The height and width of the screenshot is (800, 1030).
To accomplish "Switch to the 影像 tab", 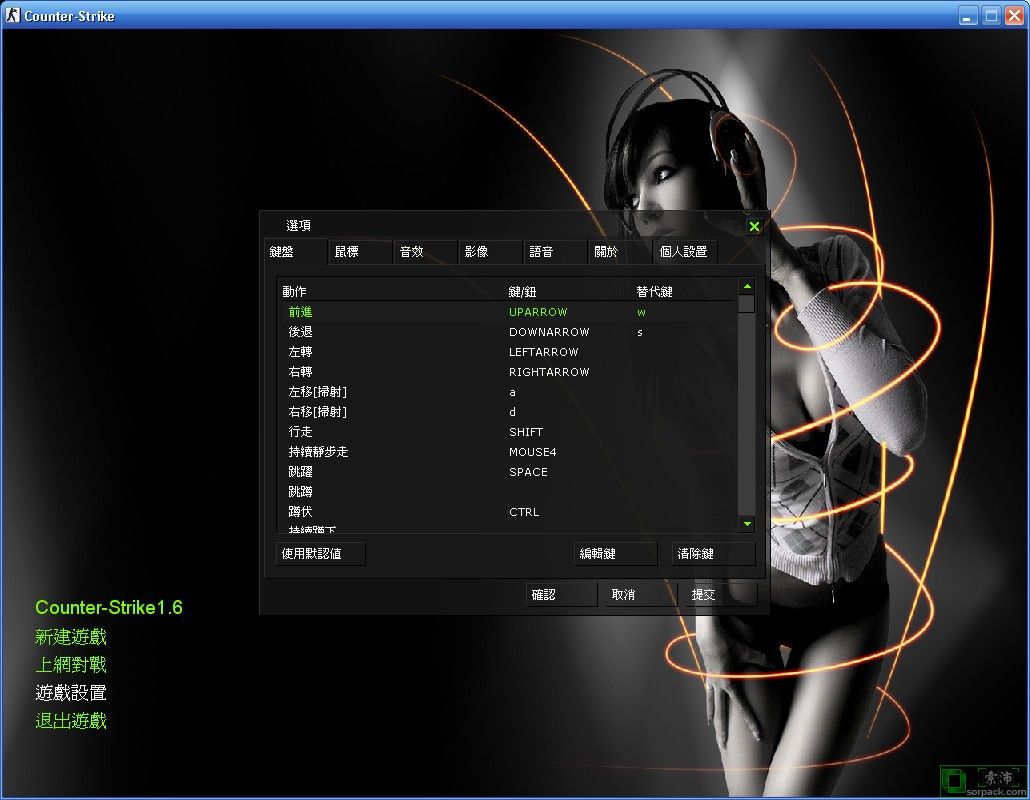I will (x=489, y=251).
